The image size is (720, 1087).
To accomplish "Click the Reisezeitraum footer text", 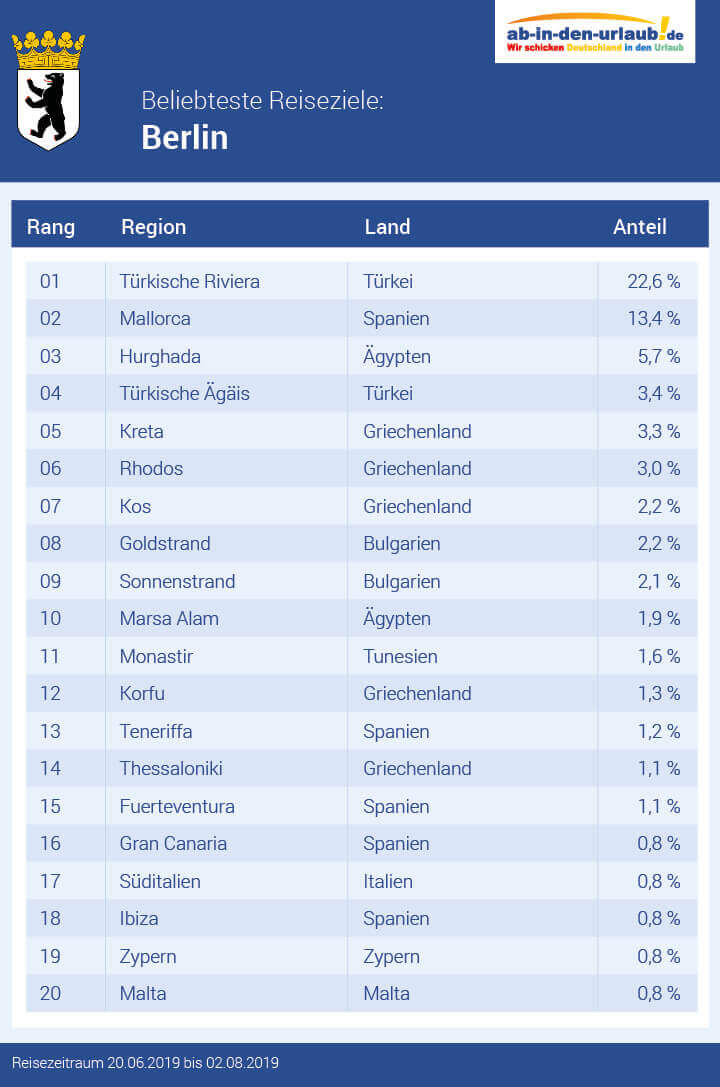I will [x=145, y=1062].
